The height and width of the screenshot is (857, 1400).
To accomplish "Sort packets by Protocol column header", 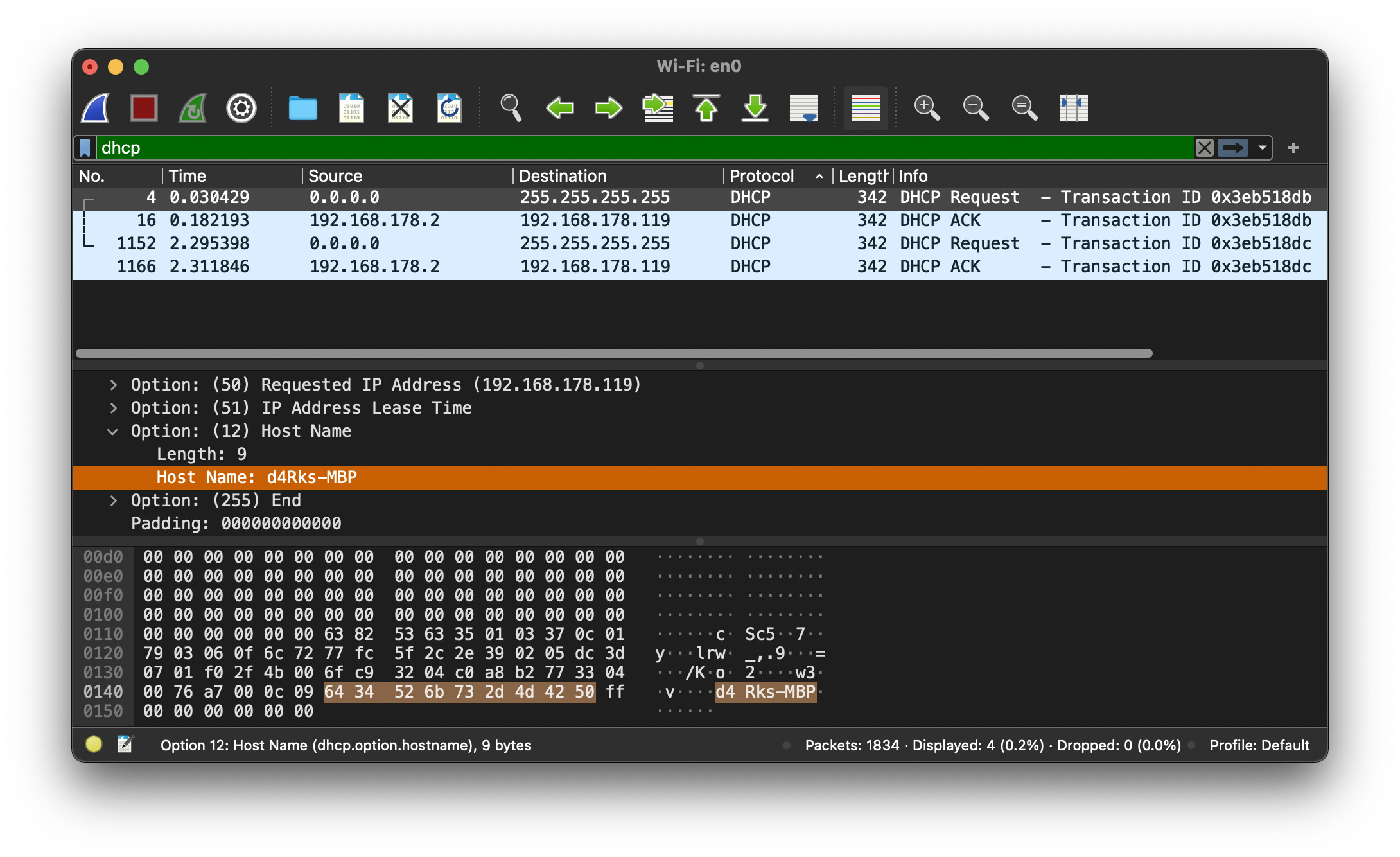I will (762, 176).
